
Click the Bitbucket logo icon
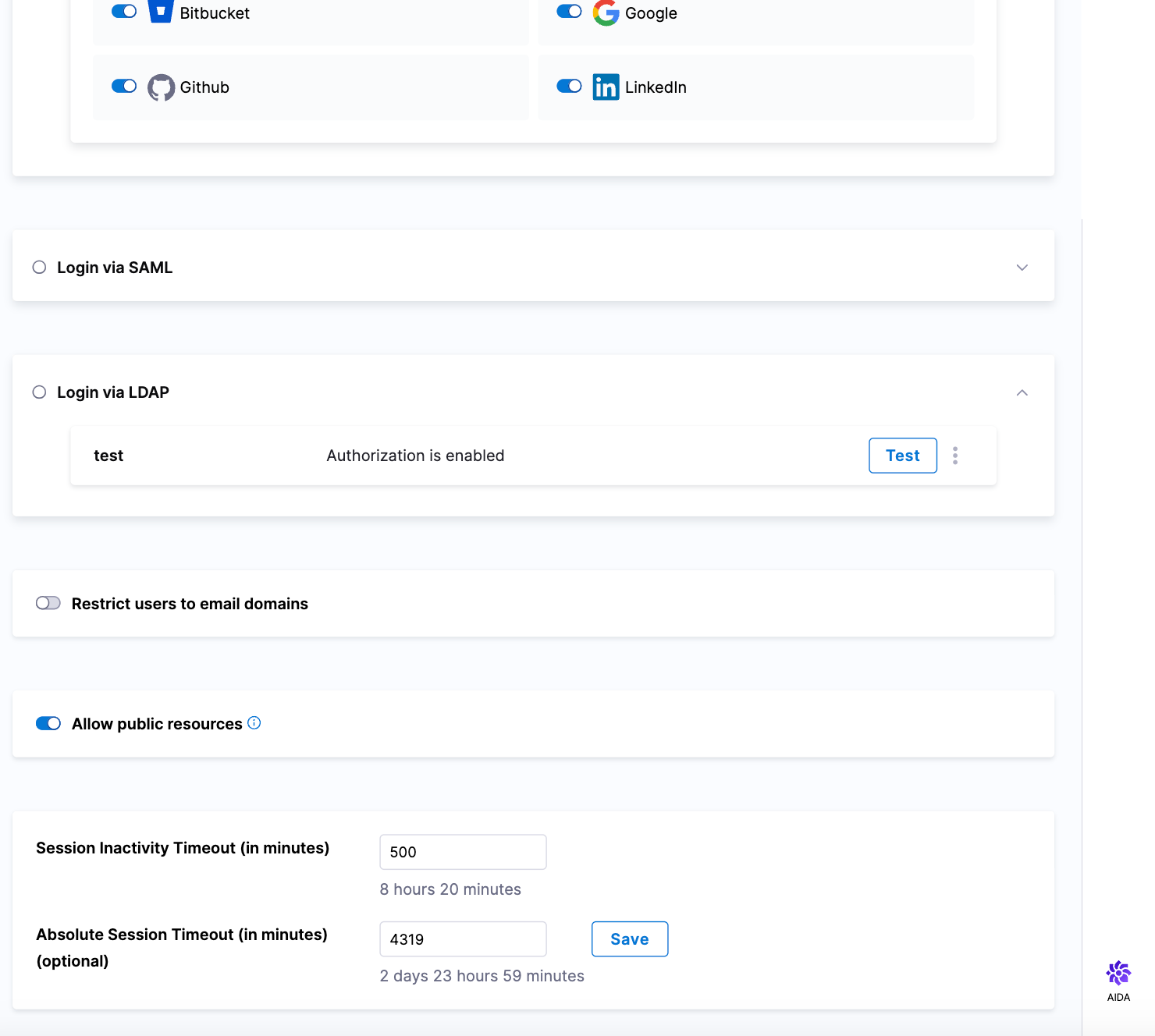pos(161,11)
